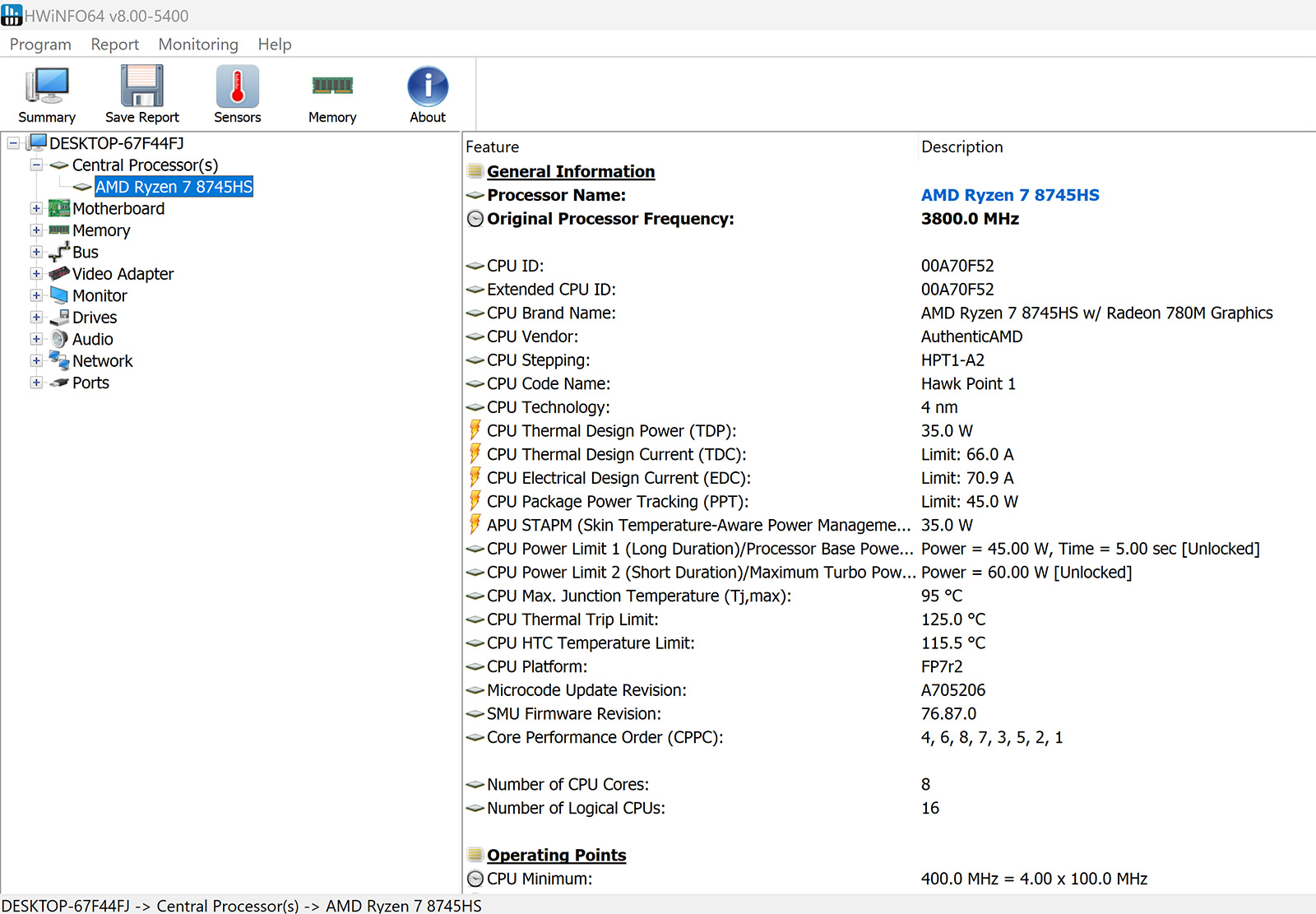
Task: Click the 3800.0 MHz frequency value
Action: [x=970, y=219]
